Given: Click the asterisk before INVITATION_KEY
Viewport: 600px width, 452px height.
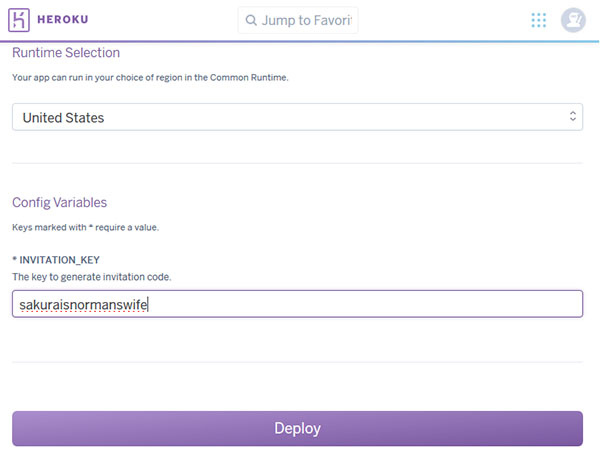Looking at the screenshot, I should [14, 259].
